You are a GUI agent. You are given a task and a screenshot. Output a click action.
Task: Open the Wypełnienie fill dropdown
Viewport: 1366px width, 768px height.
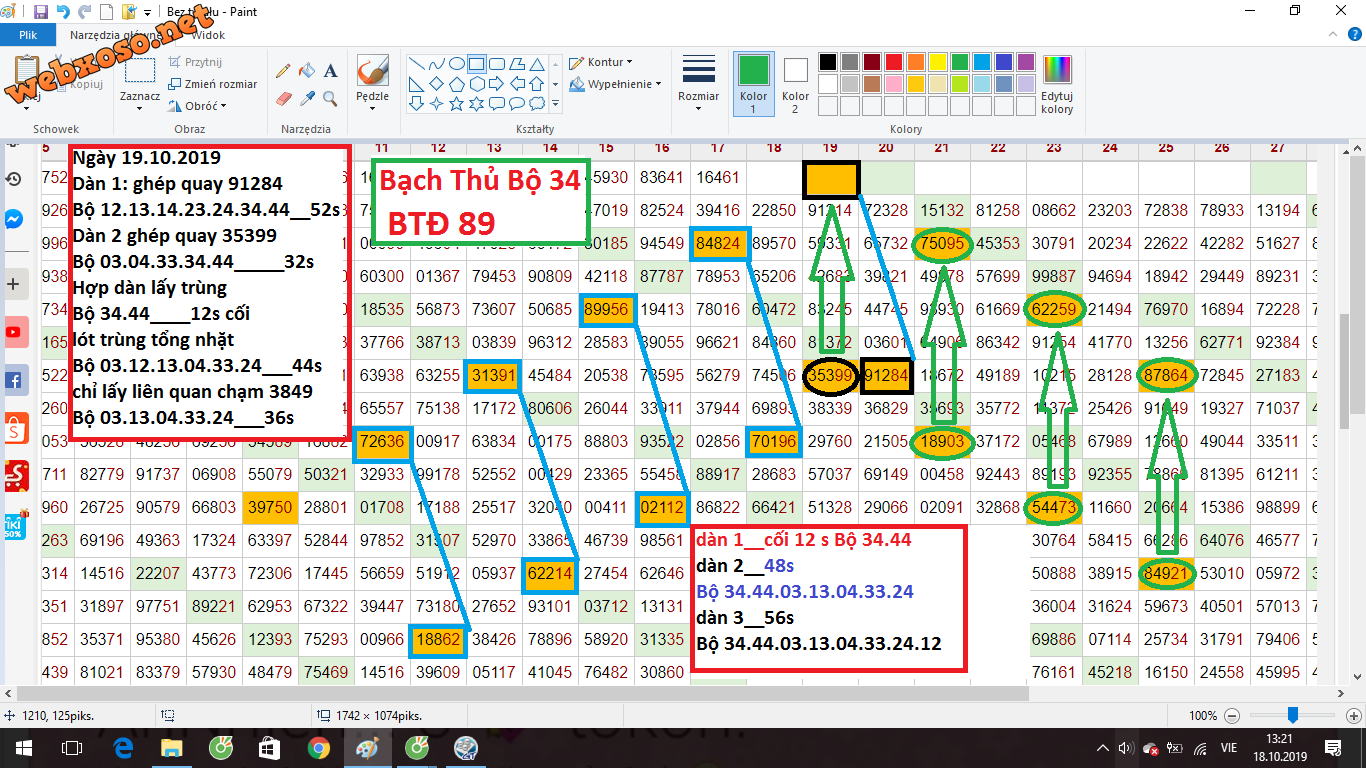coord(616,84)
